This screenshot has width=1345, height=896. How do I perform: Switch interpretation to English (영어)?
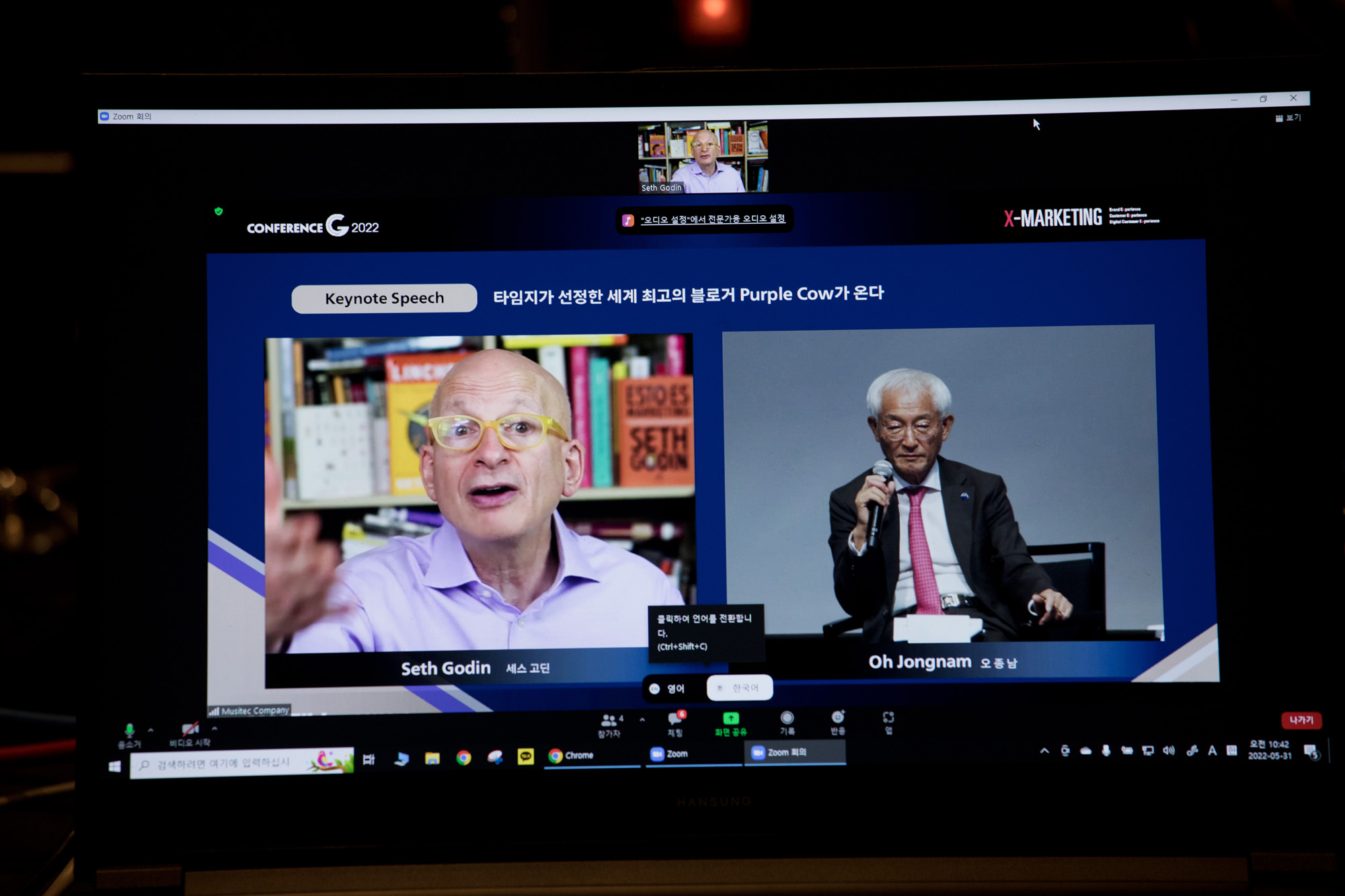668,688
